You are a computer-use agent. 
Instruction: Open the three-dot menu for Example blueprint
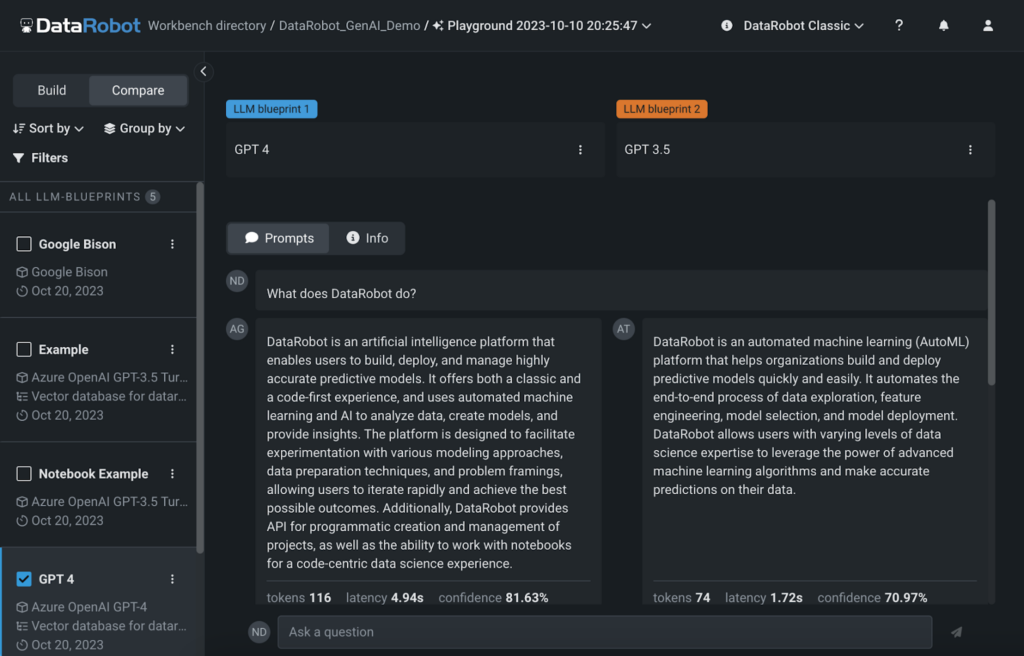tap(172, 350)
